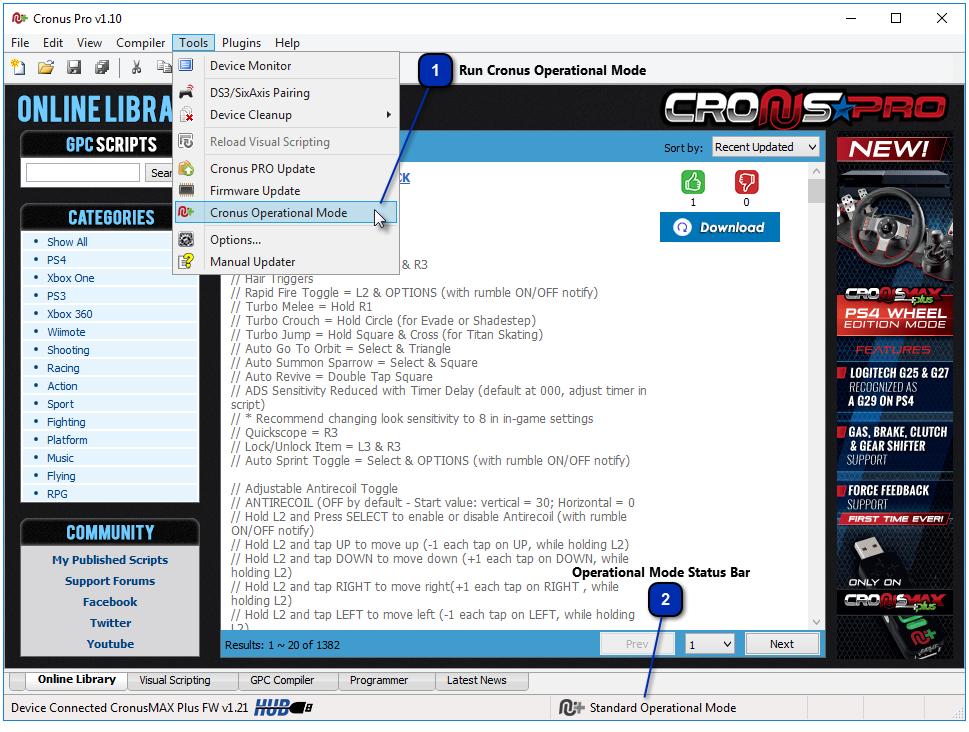Open the Facebook community link
The image size is (969, 732).
click(x=110, y=602)
